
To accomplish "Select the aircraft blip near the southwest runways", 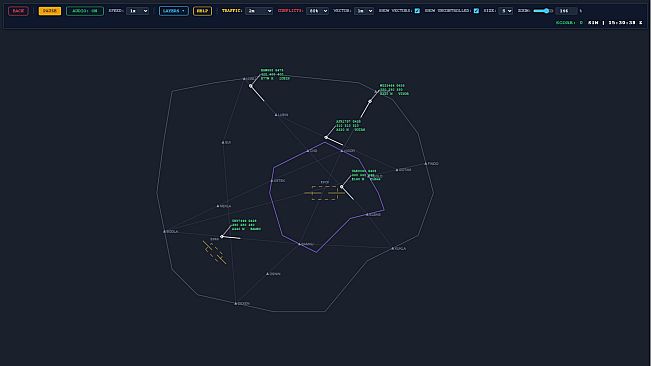I will click(x=222, y=237).
